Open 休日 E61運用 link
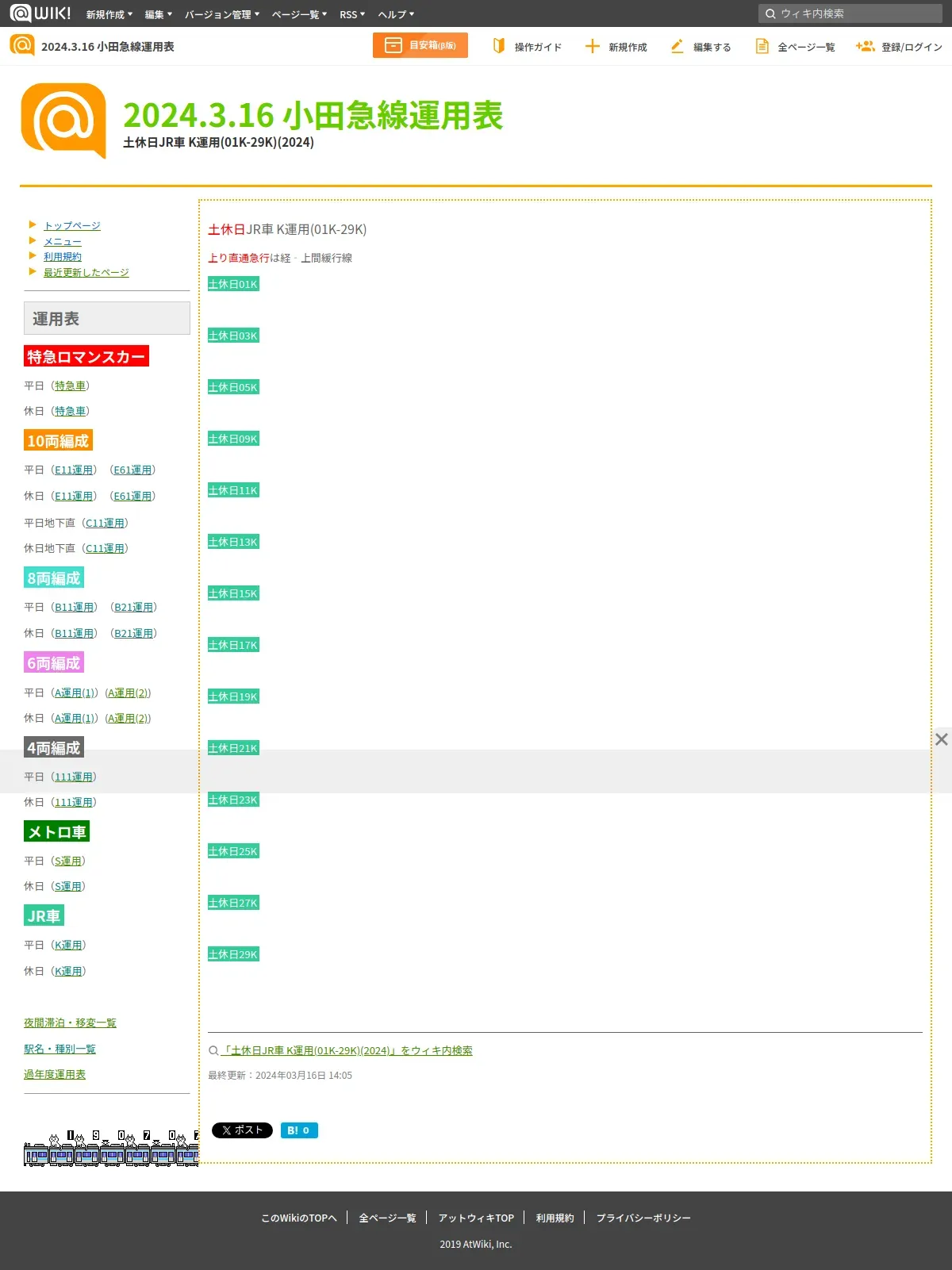Viewport: 952px width, 1270px height. [x=132, y=496]
